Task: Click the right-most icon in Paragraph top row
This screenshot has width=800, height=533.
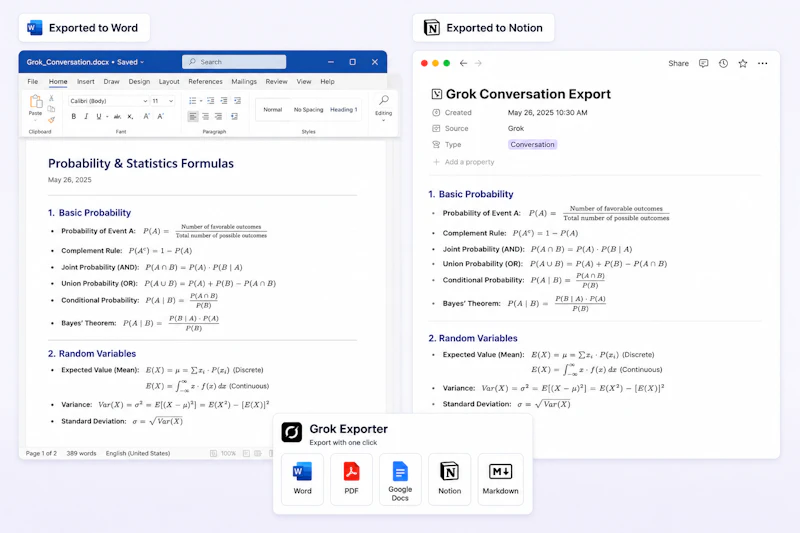Action: (x=237, y=101)
